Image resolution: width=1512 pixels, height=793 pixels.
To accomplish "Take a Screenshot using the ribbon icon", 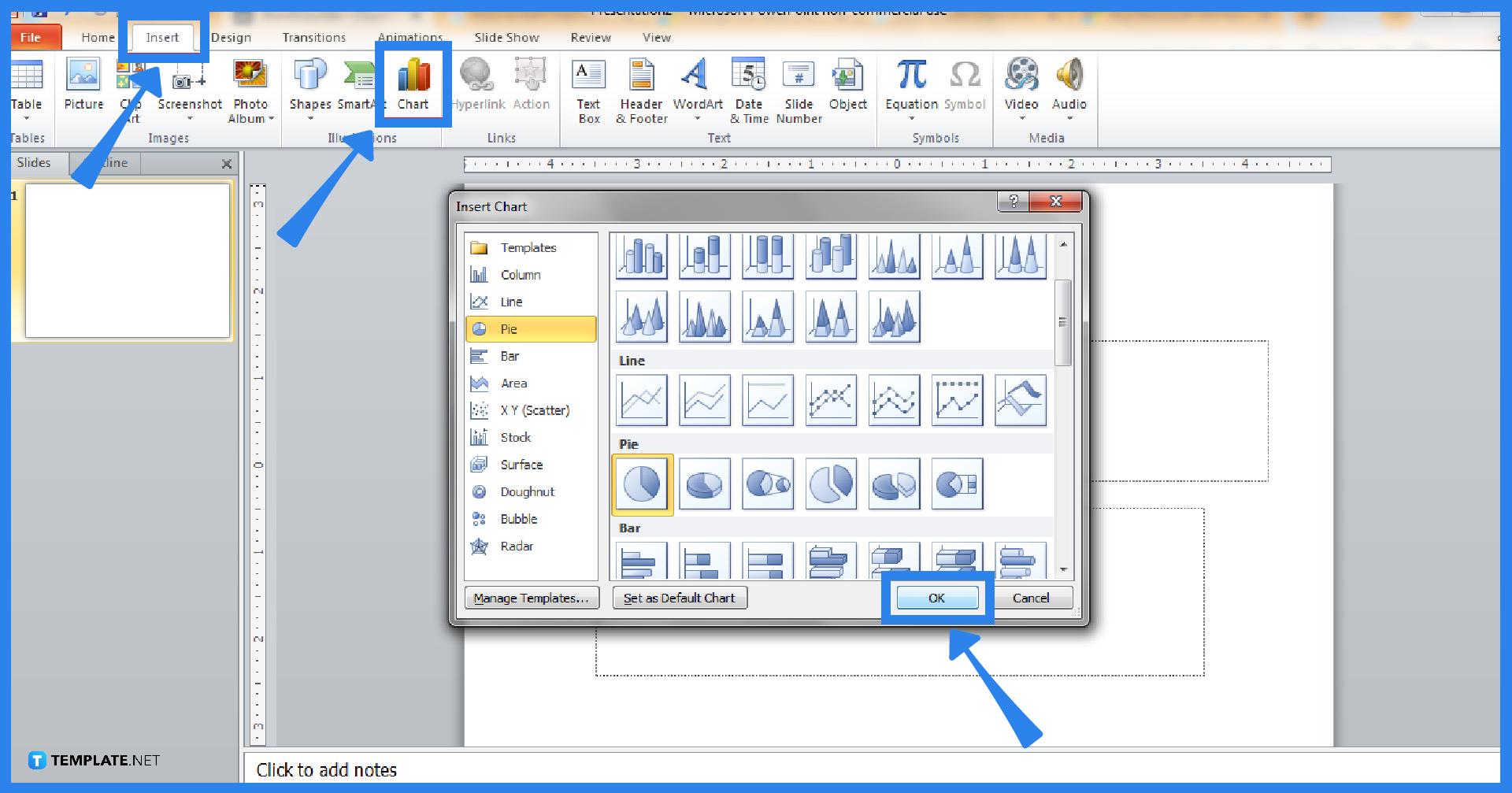I will pyautogui.click(x=189, y=88).
